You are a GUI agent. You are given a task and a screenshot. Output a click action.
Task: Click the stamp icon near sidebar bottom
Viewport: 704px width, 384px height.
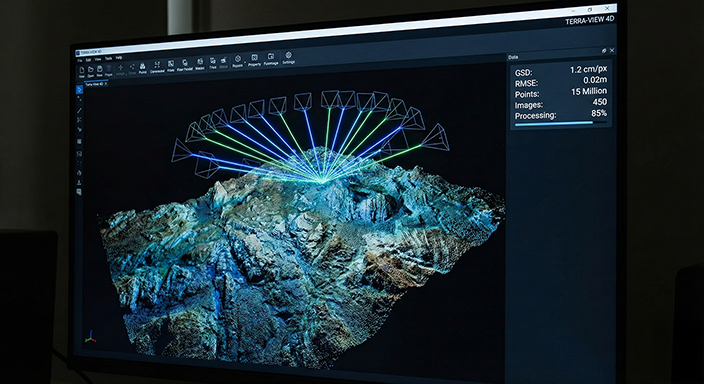[x=79, y=182]
